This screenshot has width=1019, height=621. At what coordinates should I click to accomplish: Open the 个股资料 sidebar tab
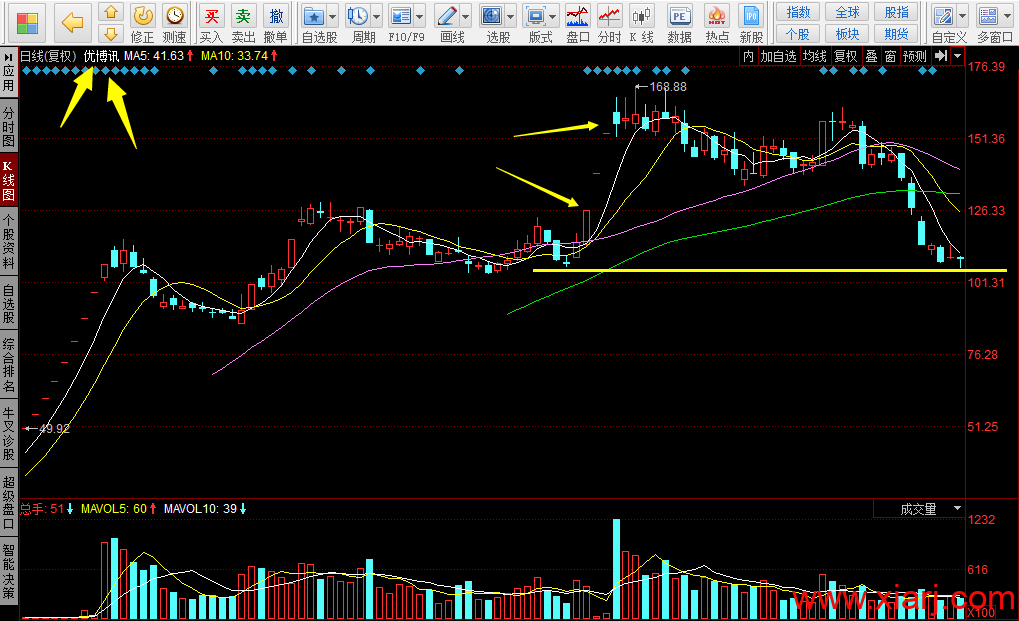(x=8, y=242)
